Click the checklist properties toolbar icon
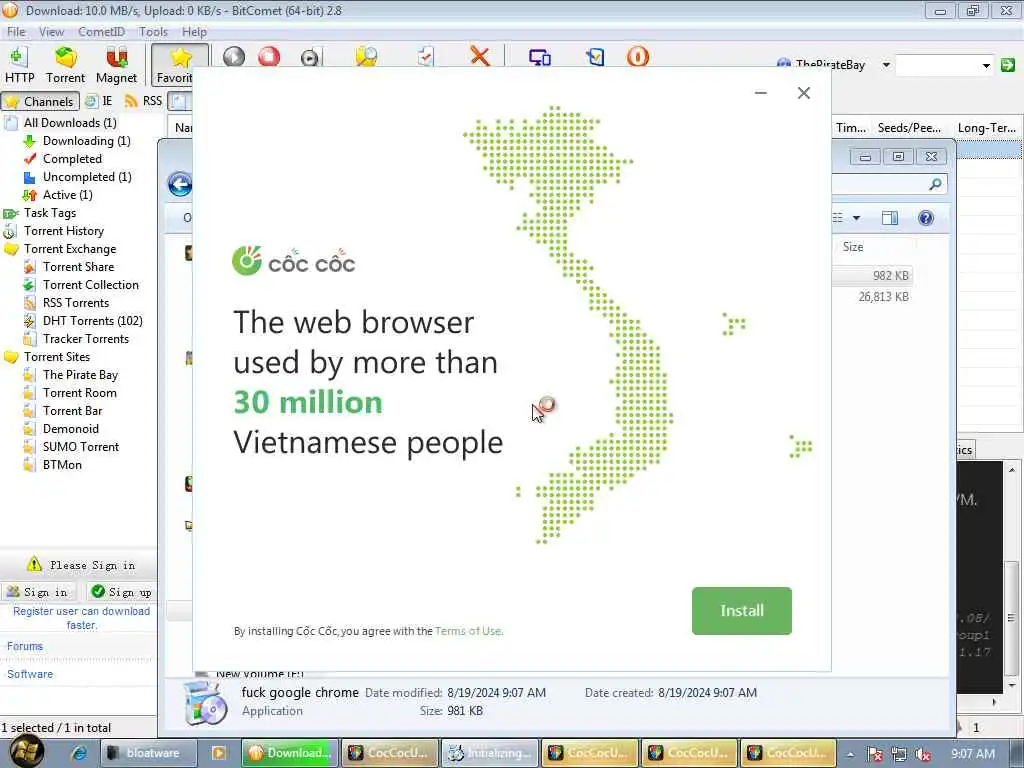 426,56
